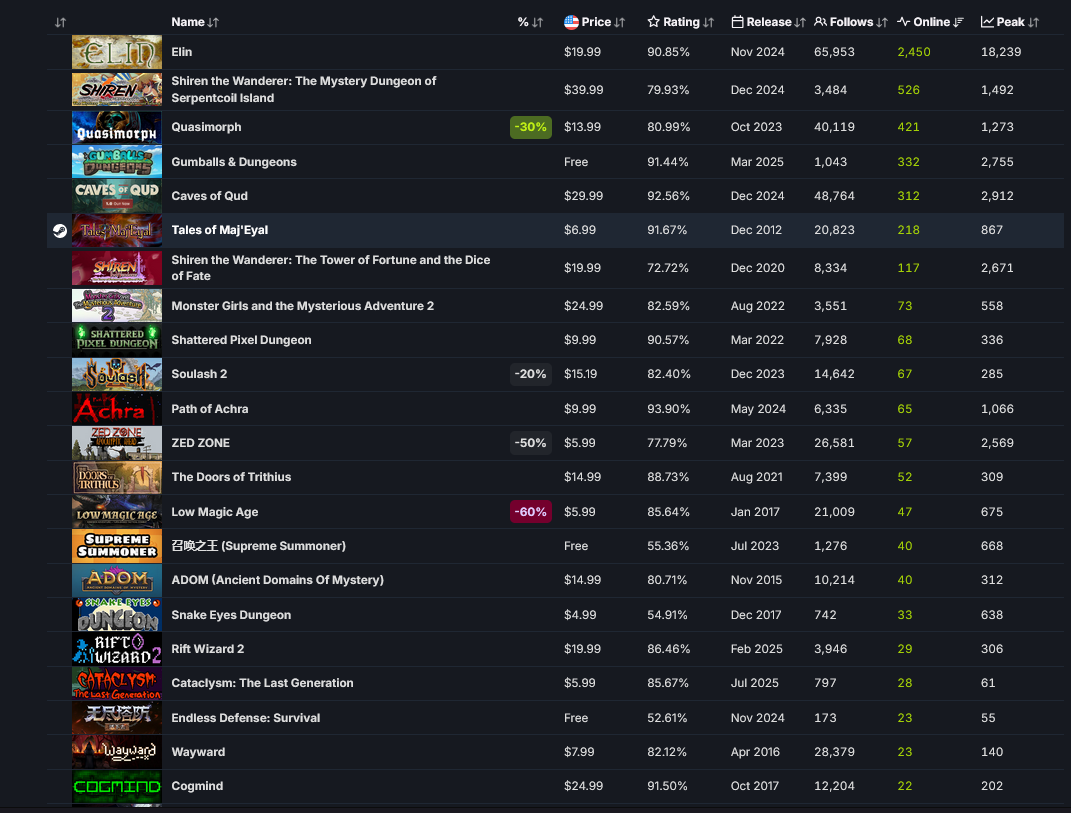1071x813 pixels.
Task: Open Shiren Serpentcoil Island title link
Action: (x=303, y=89)
